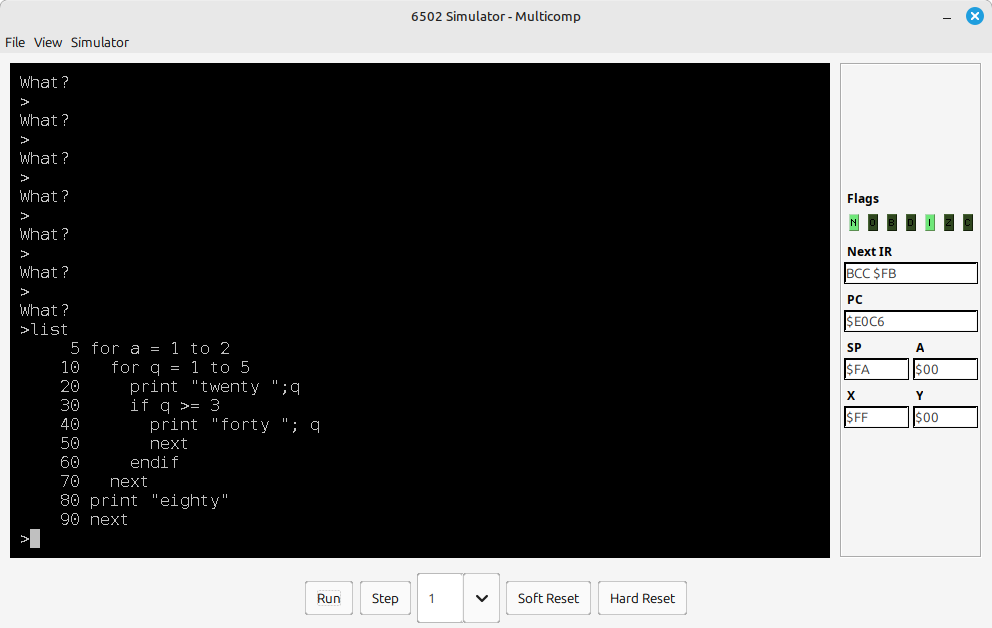Click the step count field showing 1
This screenshot has width=992, height=628.
point(440,598)
